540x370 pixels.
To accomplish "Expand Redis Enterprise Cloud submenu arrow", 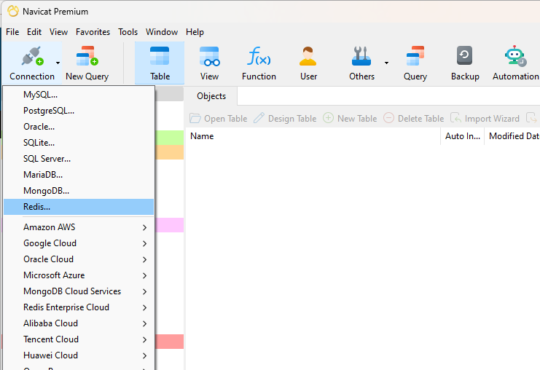I will (x=145, y=308).
